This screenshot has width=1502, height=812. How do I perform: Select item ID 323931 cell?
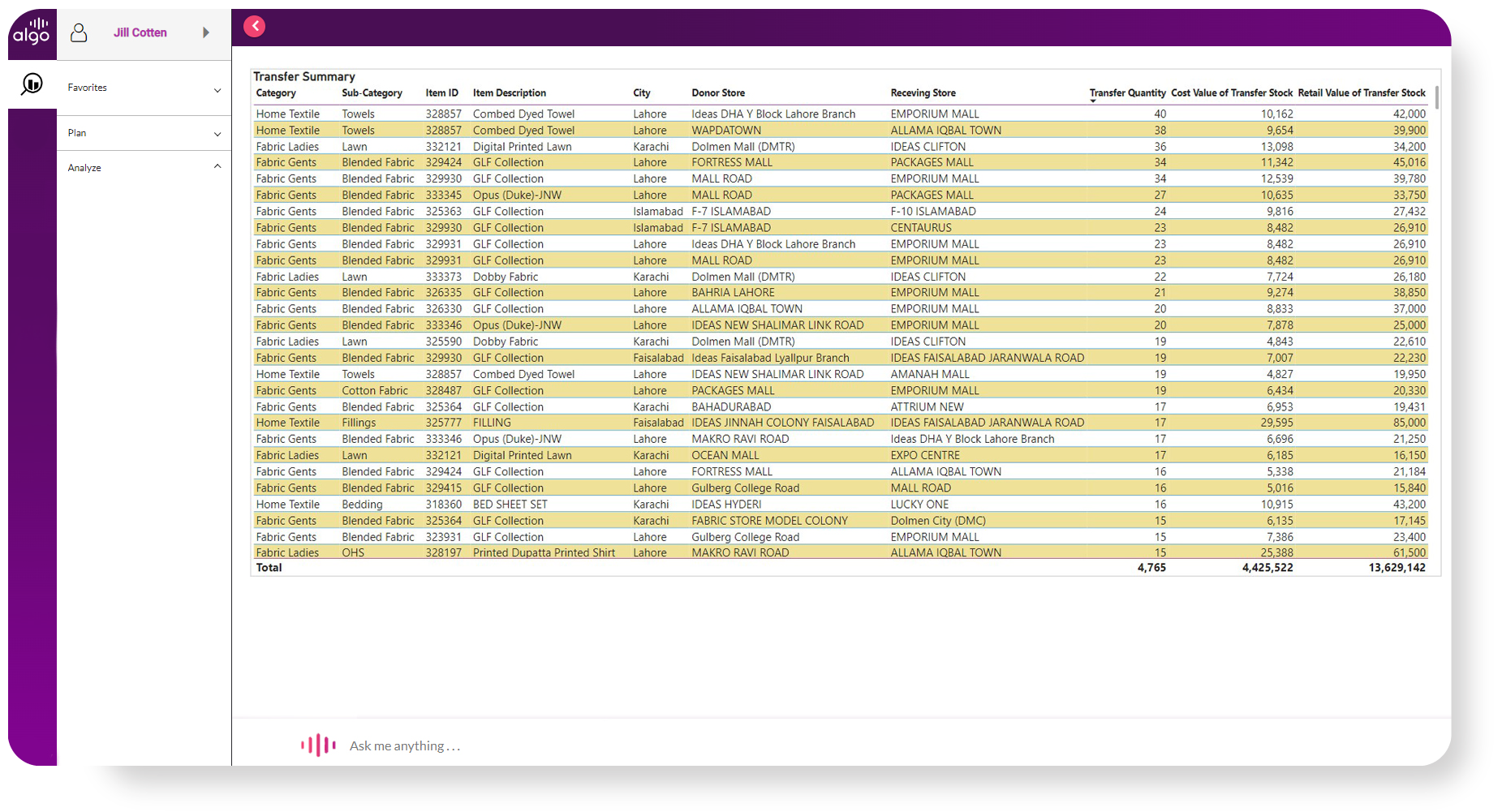[x=444, y=537]
